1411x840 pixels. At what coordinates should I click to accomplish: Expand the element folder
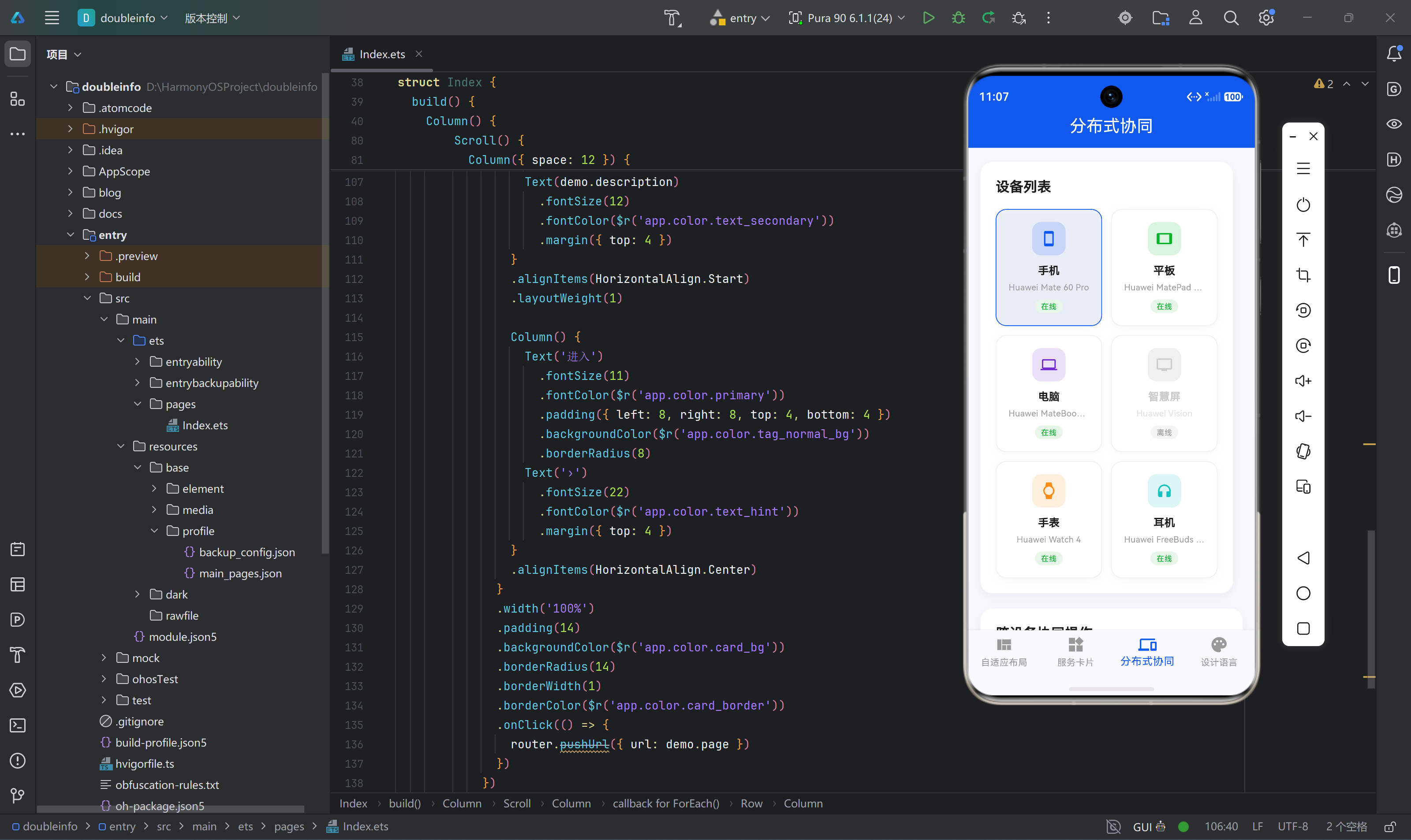154,488
